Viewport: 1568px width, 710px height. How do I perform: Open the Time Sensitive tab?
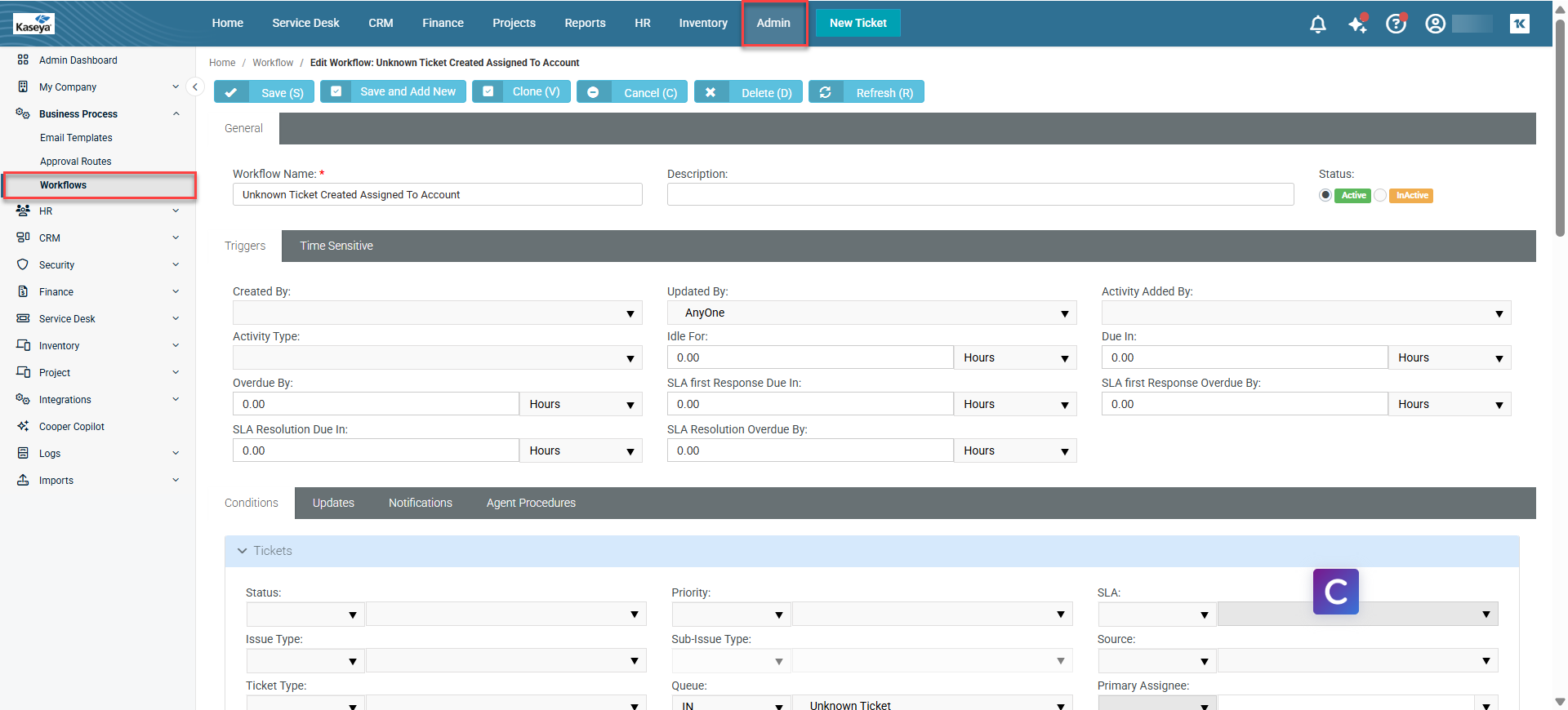(336, 246)
